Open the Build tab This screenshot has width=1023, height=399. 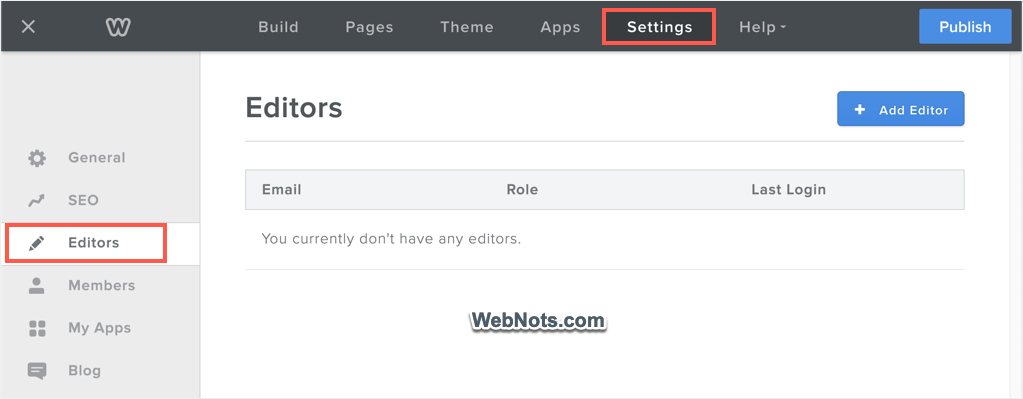(x=279, y=27)
